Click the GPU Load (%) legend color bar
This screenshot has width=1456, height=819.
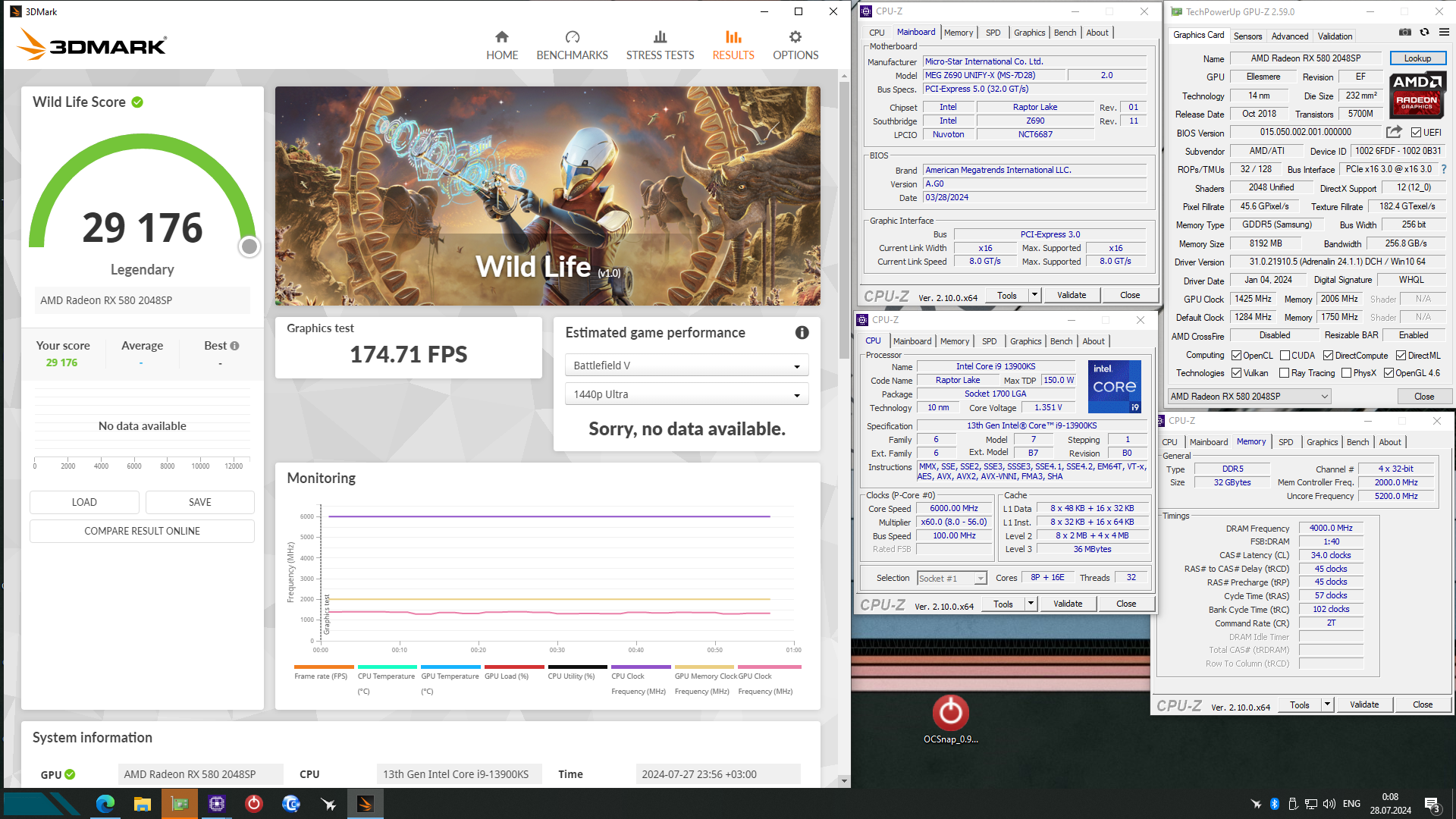click(x=514, y=667)
